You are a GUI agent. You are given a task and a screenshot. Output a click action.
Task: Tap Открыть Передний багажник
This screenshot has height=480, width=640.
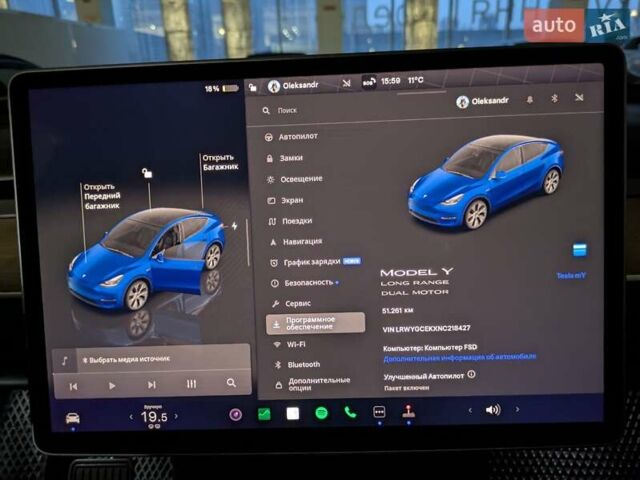pyautogui.click(x=102, y=196)
